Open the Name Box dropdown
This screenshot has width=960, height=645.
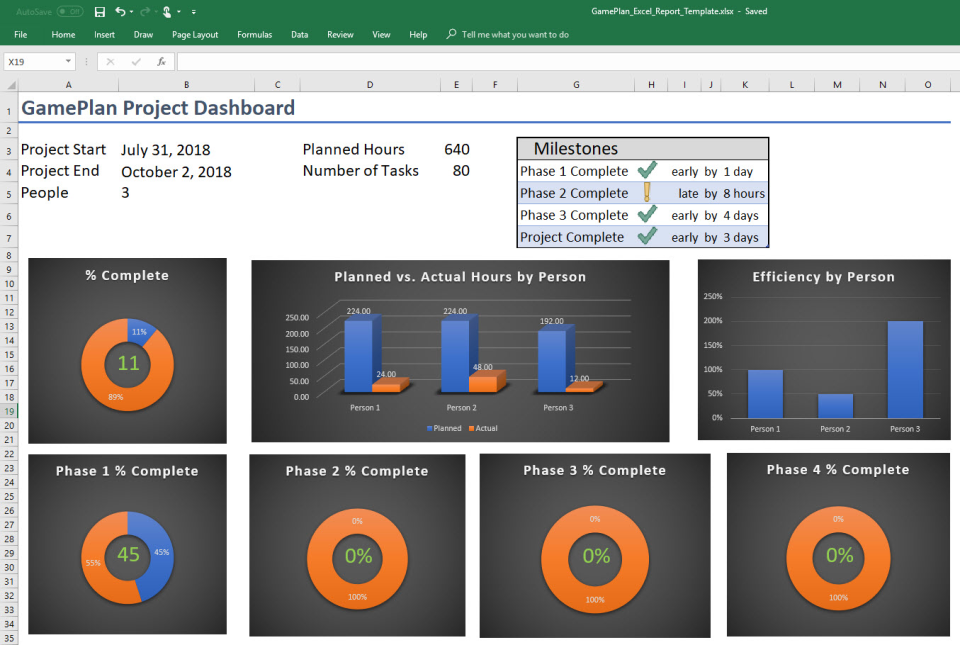click(x=68, y=61)
